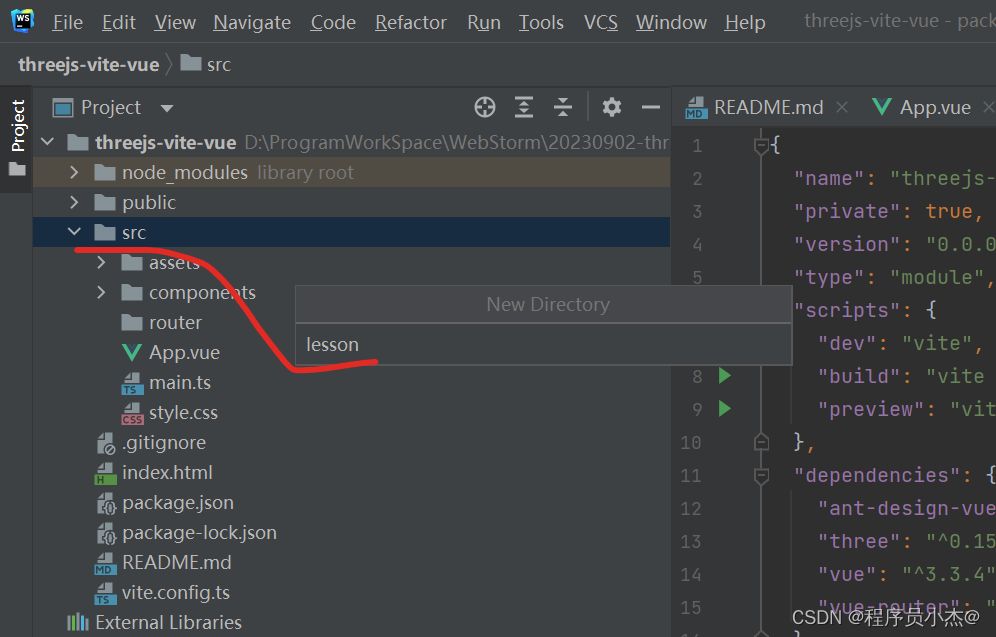This screenshot has height=637, width=996.
Task: Click the HTML icon of index.html
Action: pyautogui.click(x=105, y=473)
